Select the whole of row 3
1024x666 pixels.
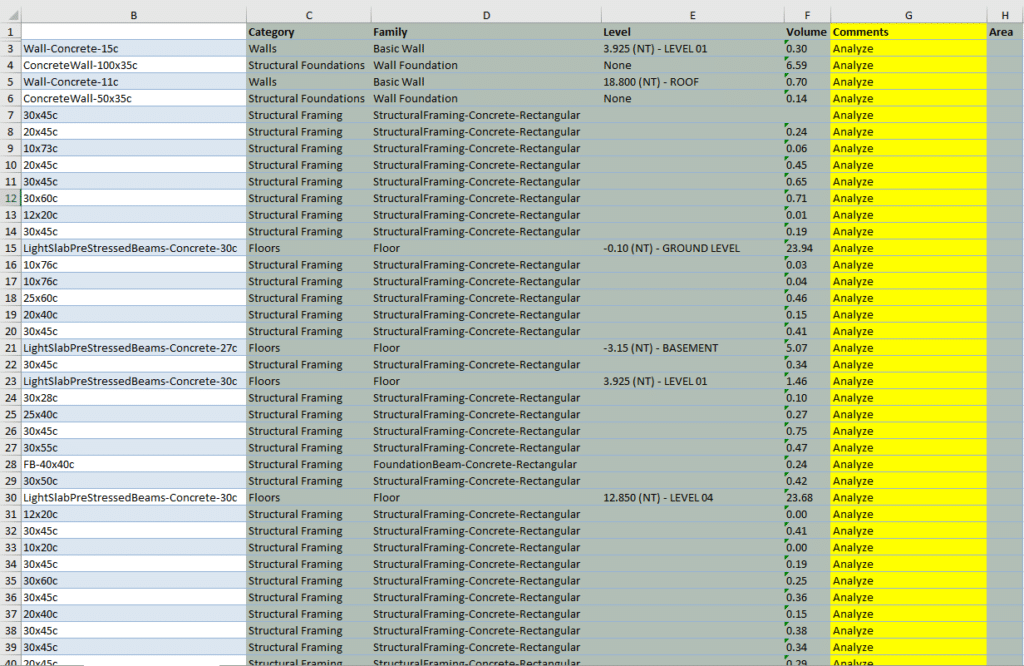click(x=10, y=49)
